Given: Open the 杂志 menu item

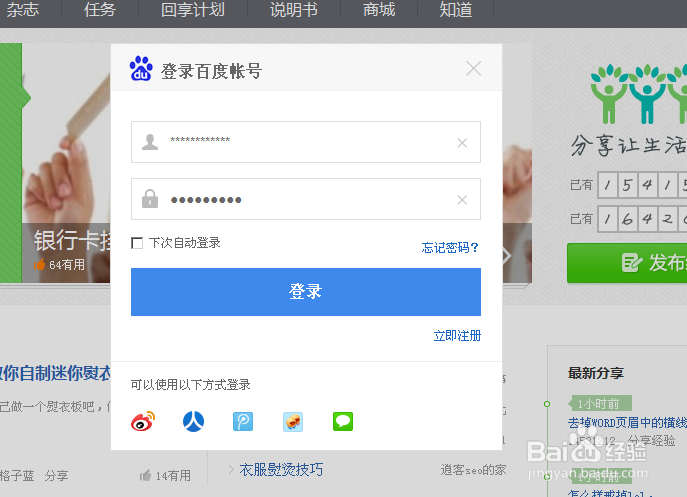Looking at the screenshot, I should [23, 10].
